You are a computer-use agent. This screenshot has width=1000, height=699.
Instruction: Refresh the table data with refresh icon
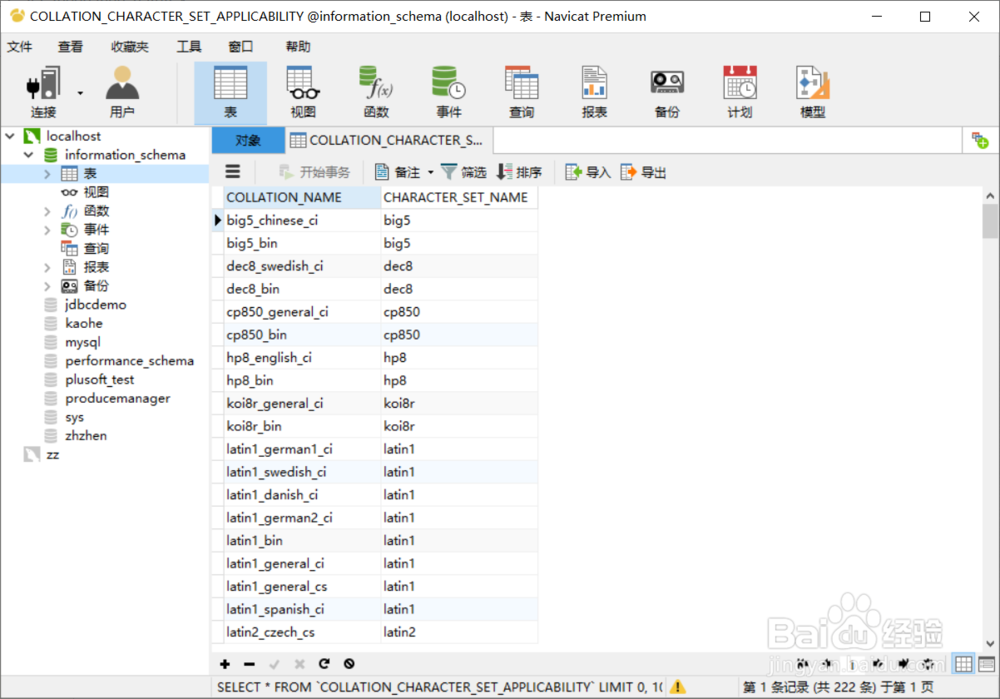click(324, 663)
